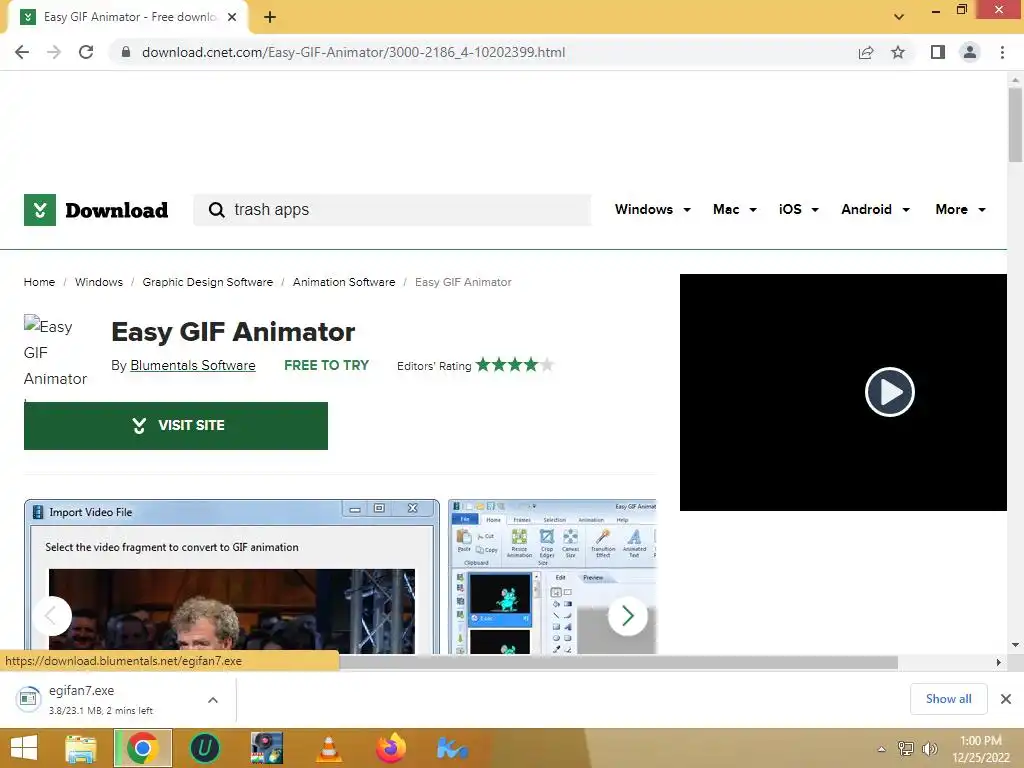
Task: Open the Chrome three-dot menu
Action: [x=1002, y=52]
